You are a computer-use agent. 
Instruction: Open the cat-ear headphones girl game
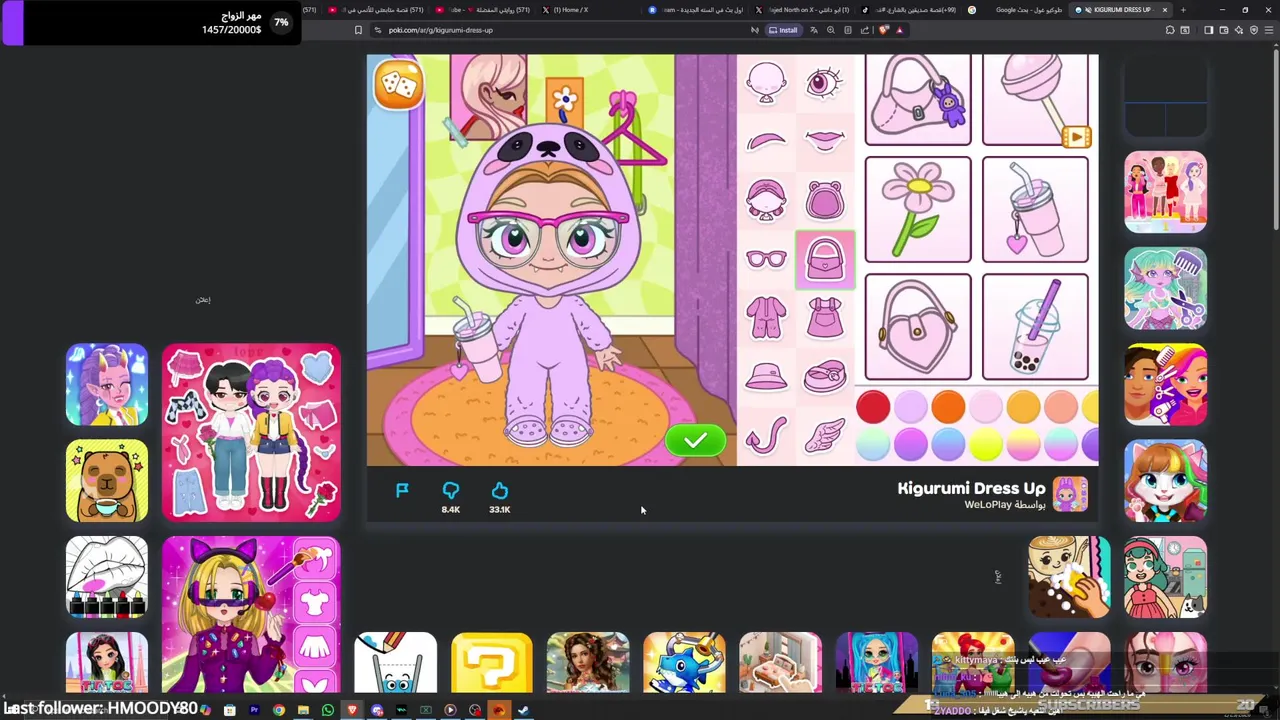(251, 614)
